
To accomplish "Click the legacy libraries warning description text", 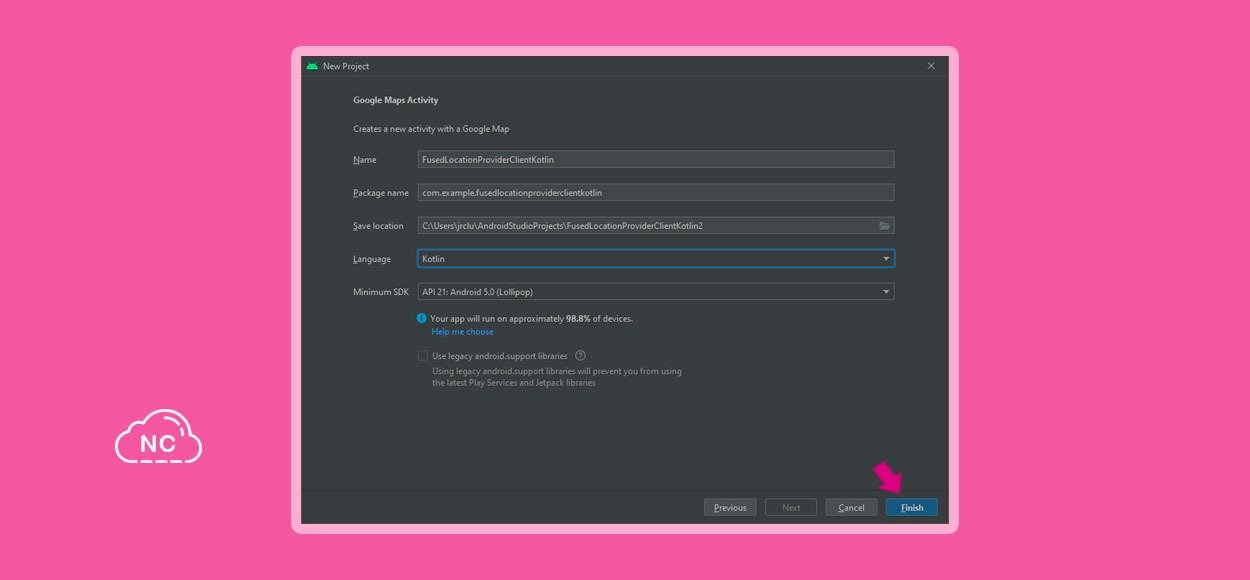I will (x=557, y=377).
